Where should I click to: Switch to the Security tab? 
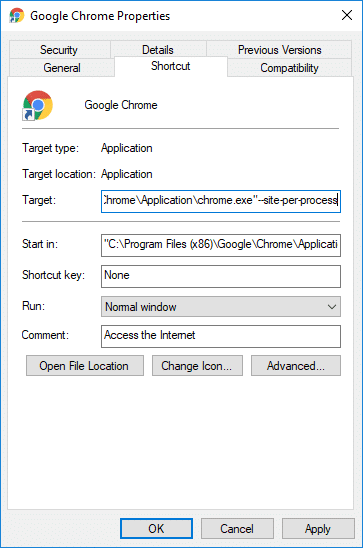point(59,50)
